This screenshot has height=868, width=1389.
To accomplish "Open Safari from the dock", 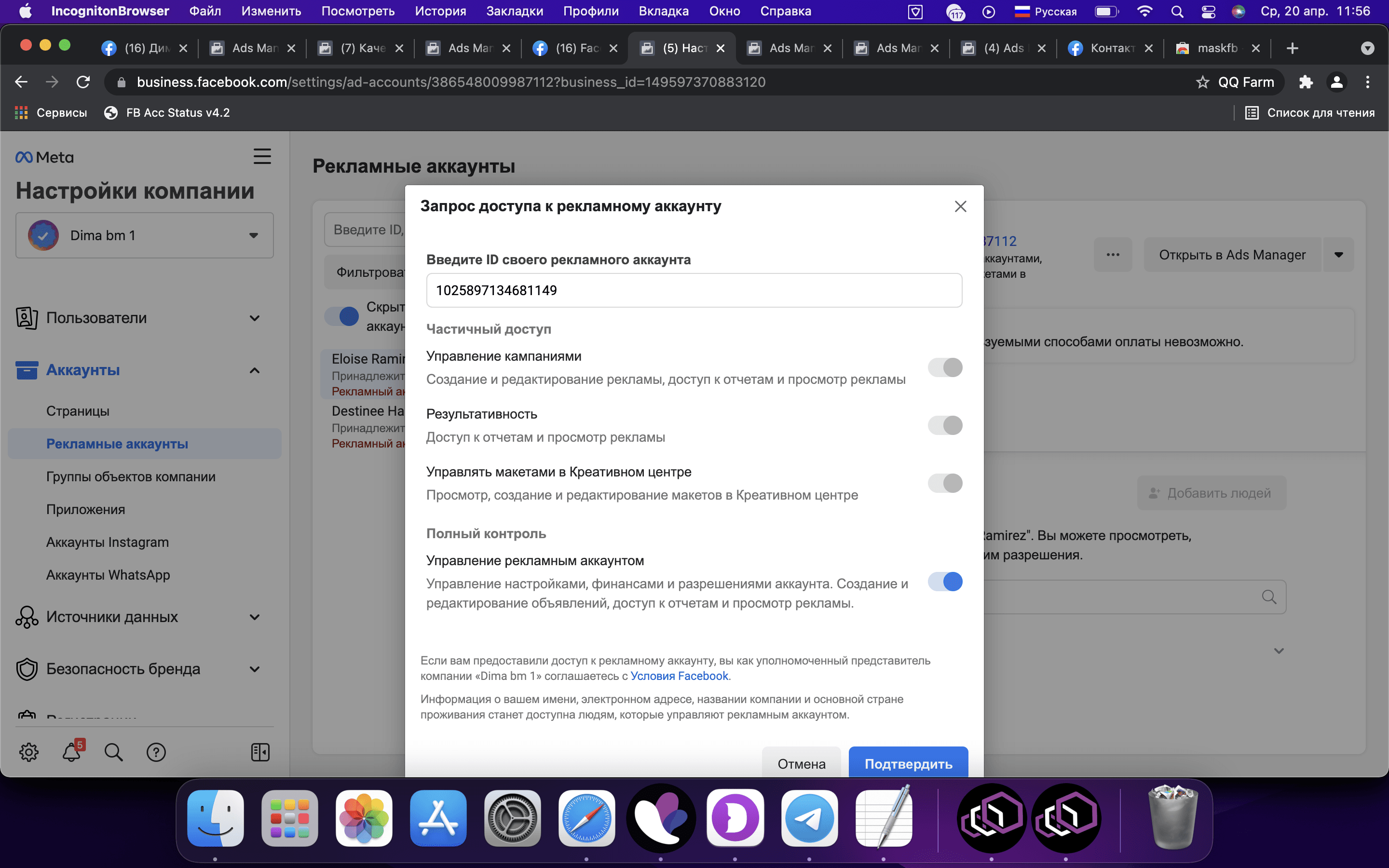I will (x=586, y=818).
